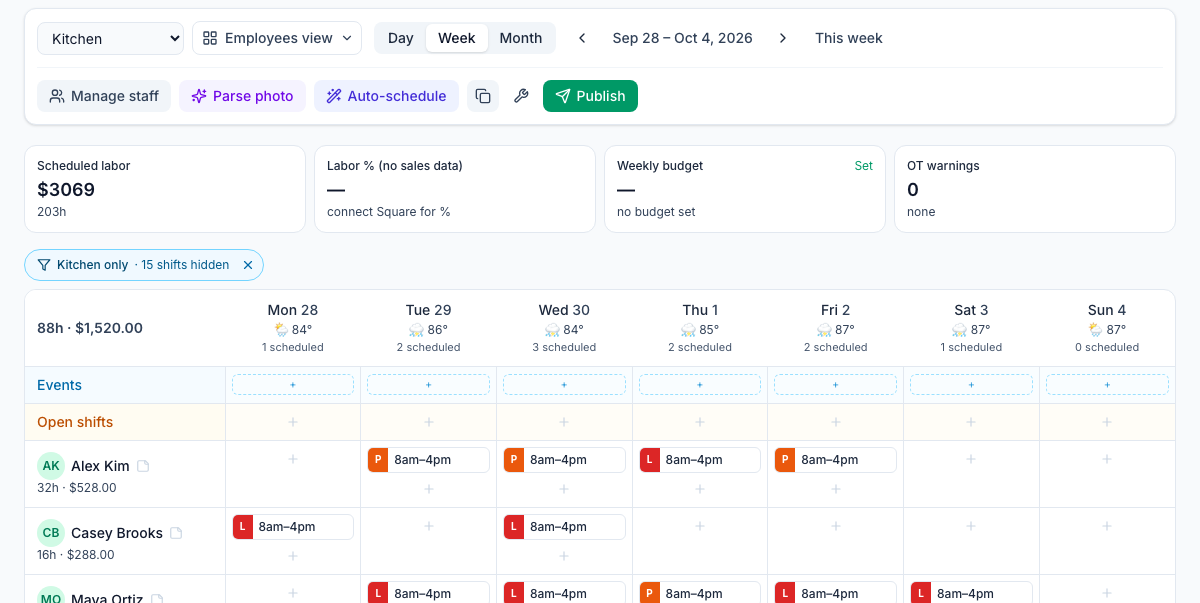
Task: Add open shift on Sat 3
Action: point(971,422)
